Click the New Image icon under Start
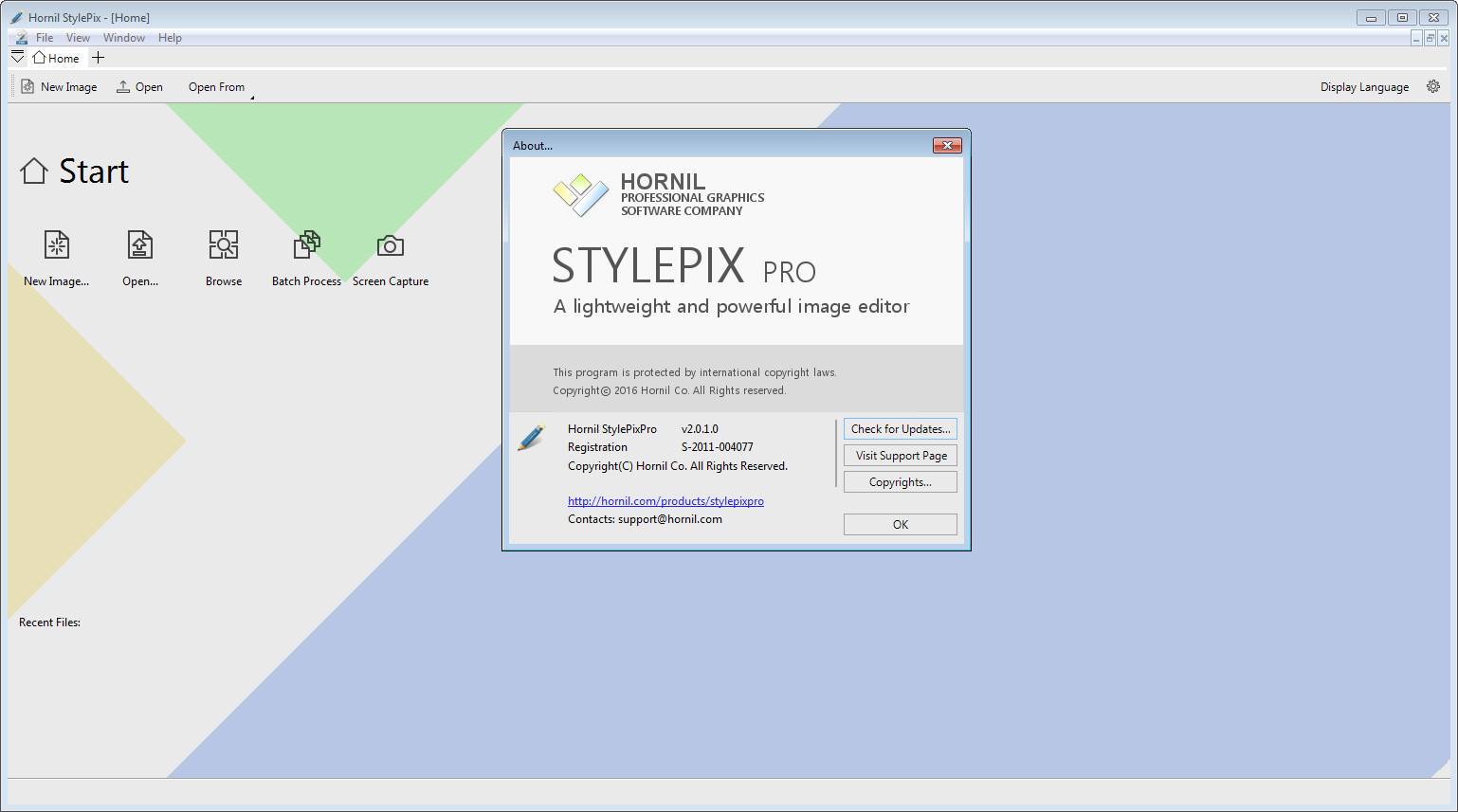The height and width of the screenshot is (812, 1458). (x=56, y=245)
